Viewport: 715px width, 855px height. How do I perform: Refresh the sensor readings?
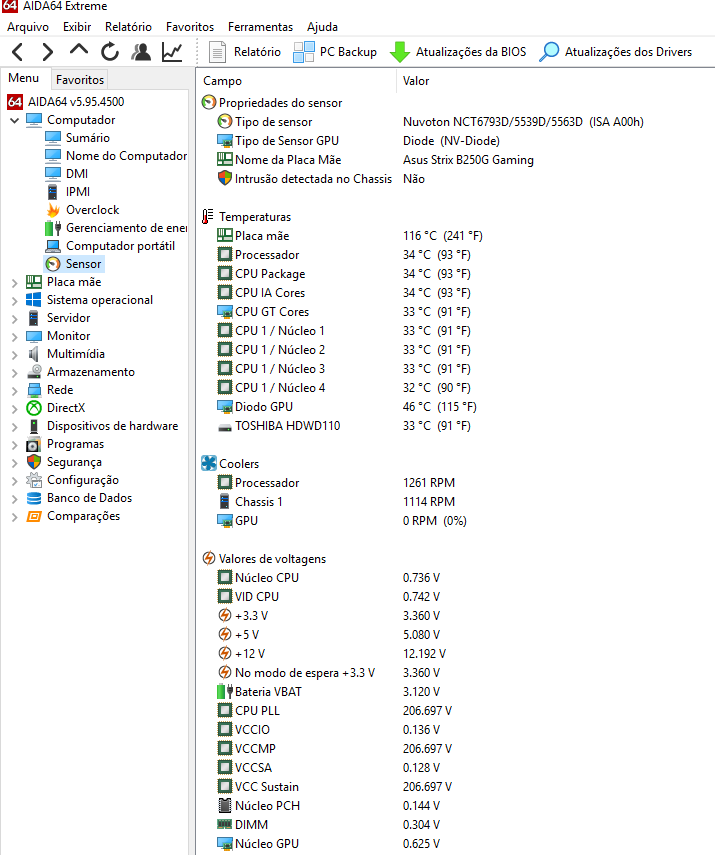coord(110,52)
